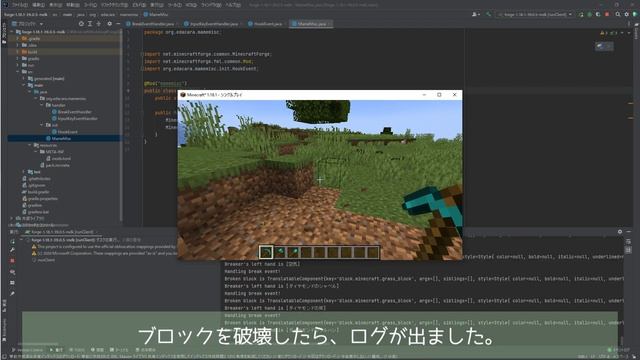Select second Minecraft hotbar slot with shovel
The width and height of the screenshot is (640, 360).
[x=280, y=252]
